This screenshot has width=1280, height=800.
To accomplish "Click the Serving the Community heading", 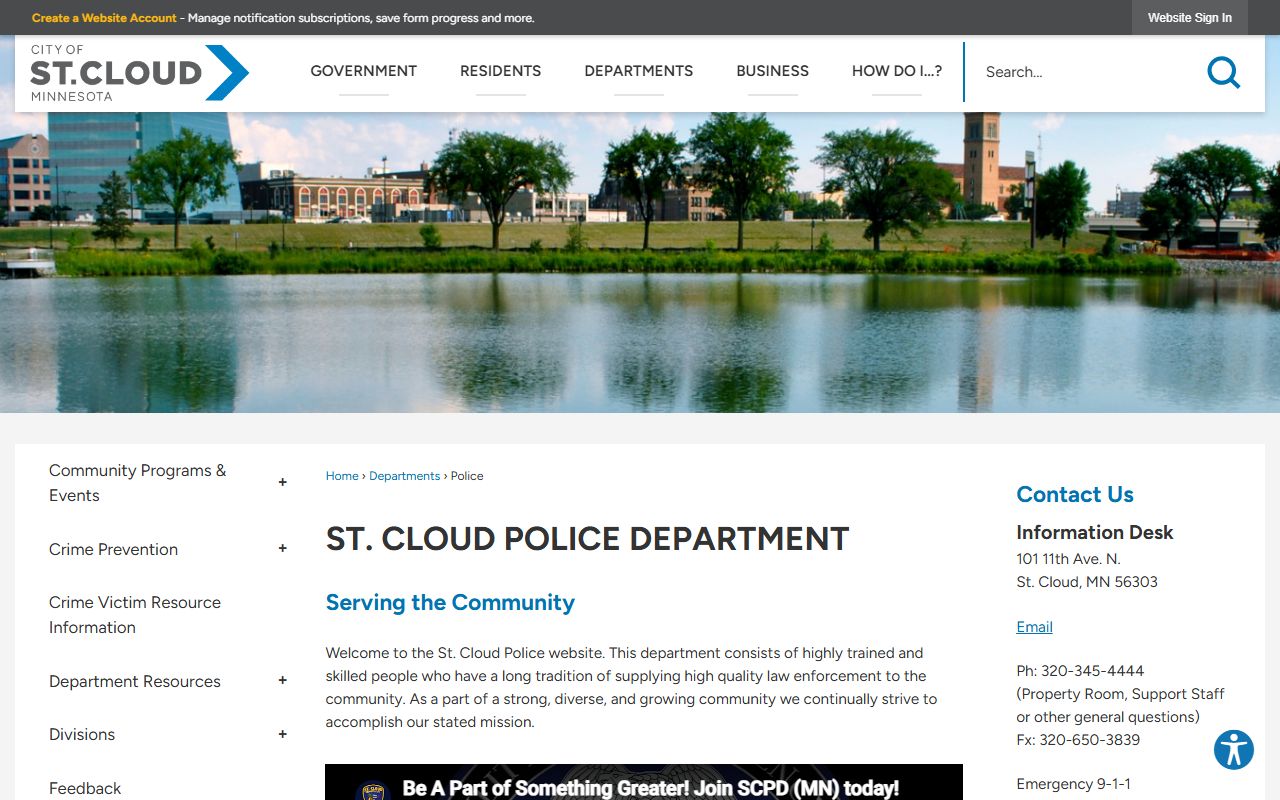I will coord(450,602).
